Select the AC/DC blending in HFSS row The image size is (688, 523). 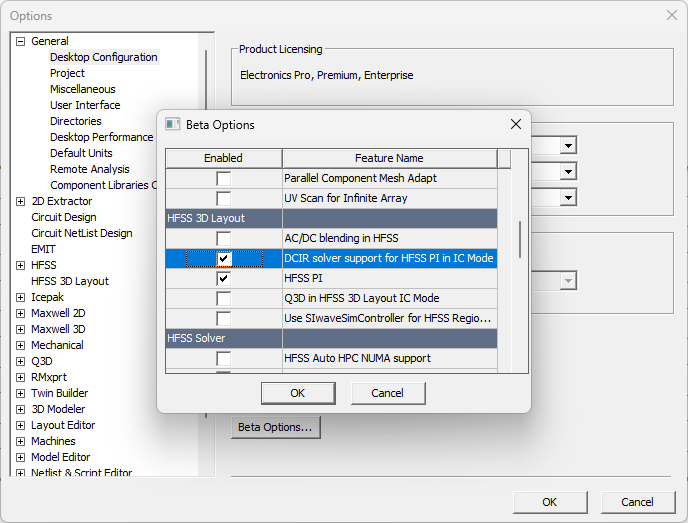tap(331, 239)
